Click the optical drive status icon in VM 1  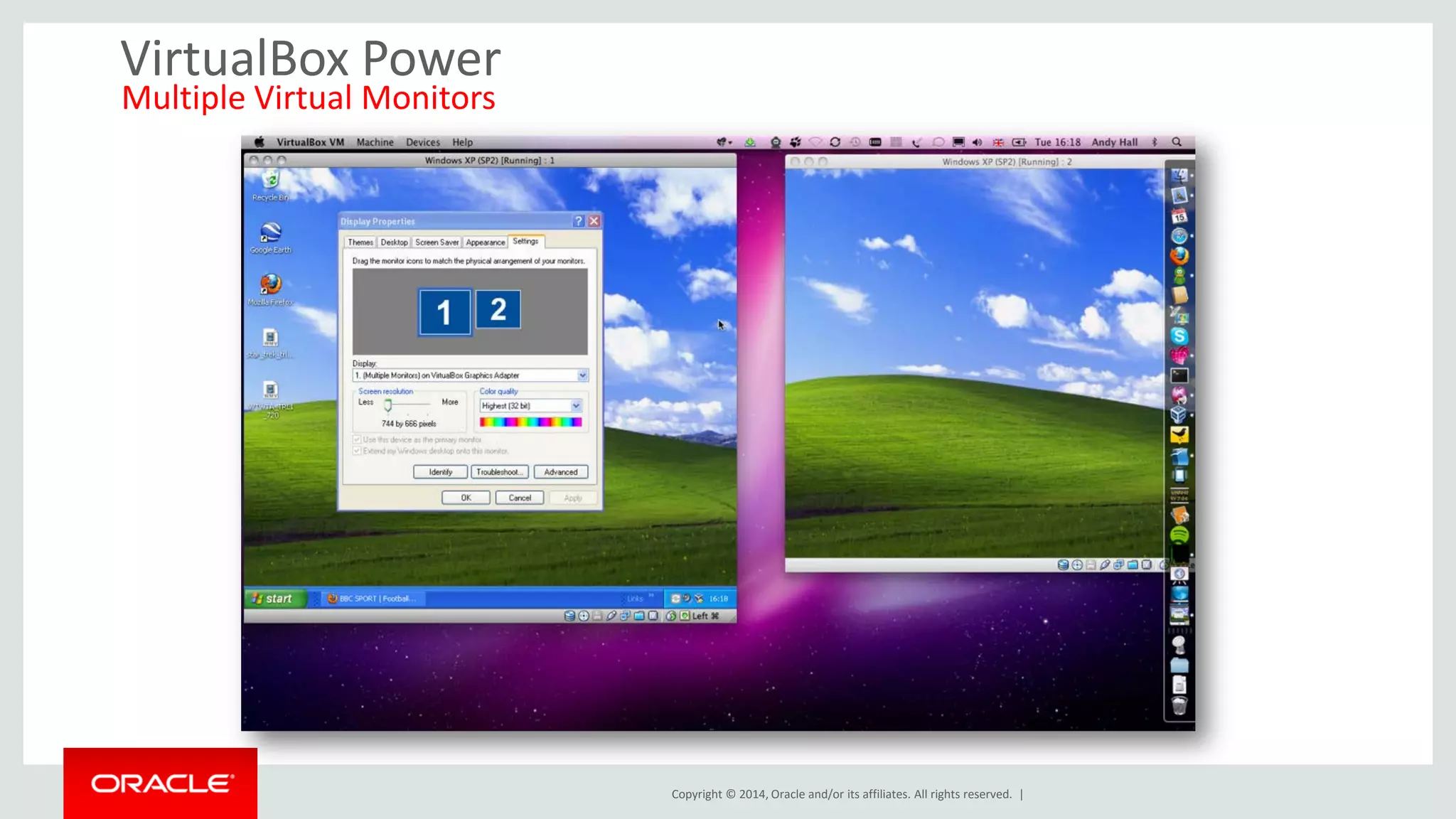click(584, 616)
